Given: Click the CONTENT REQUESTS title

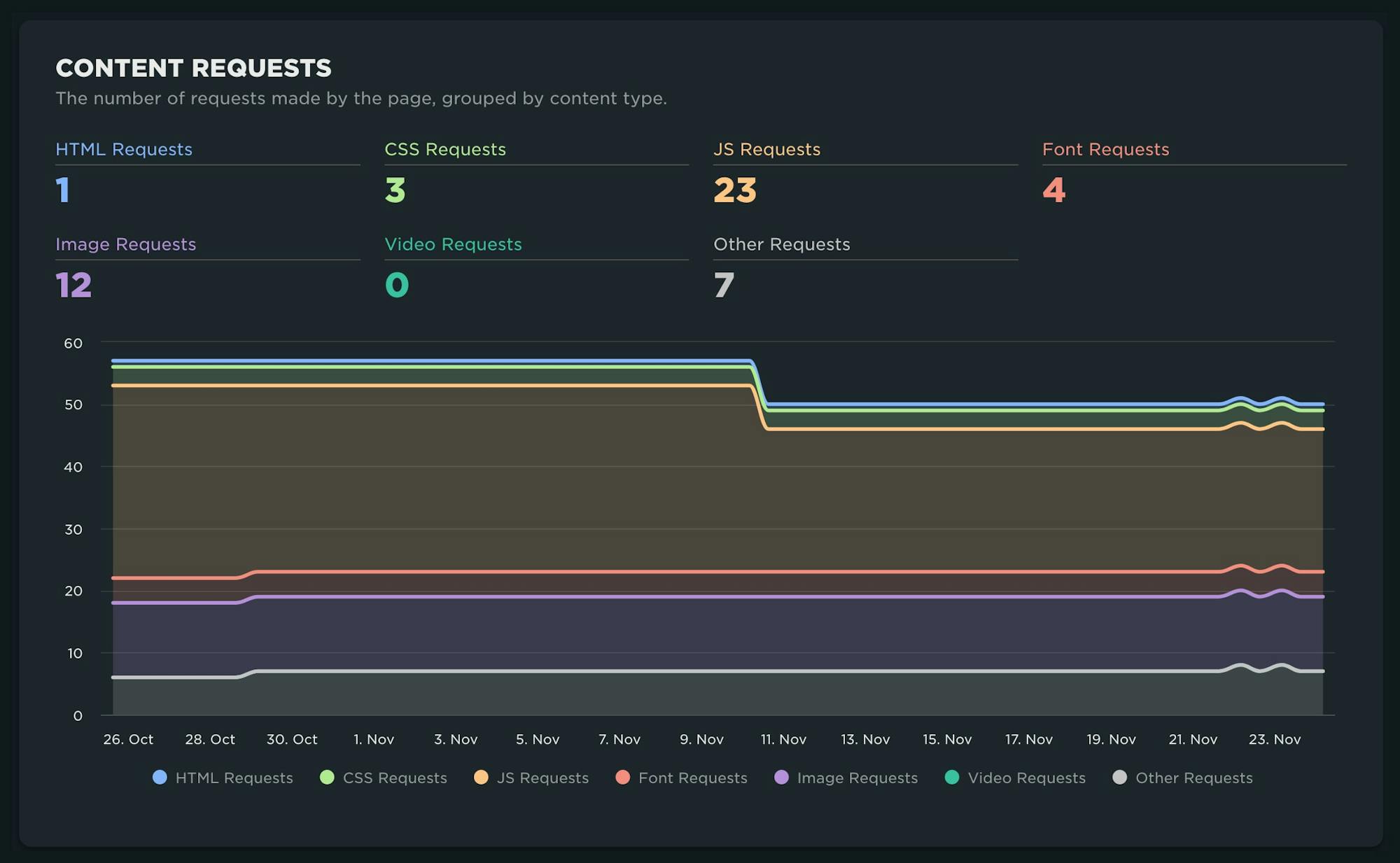Looking at the screenshot, I should click(x=195, y=68).
